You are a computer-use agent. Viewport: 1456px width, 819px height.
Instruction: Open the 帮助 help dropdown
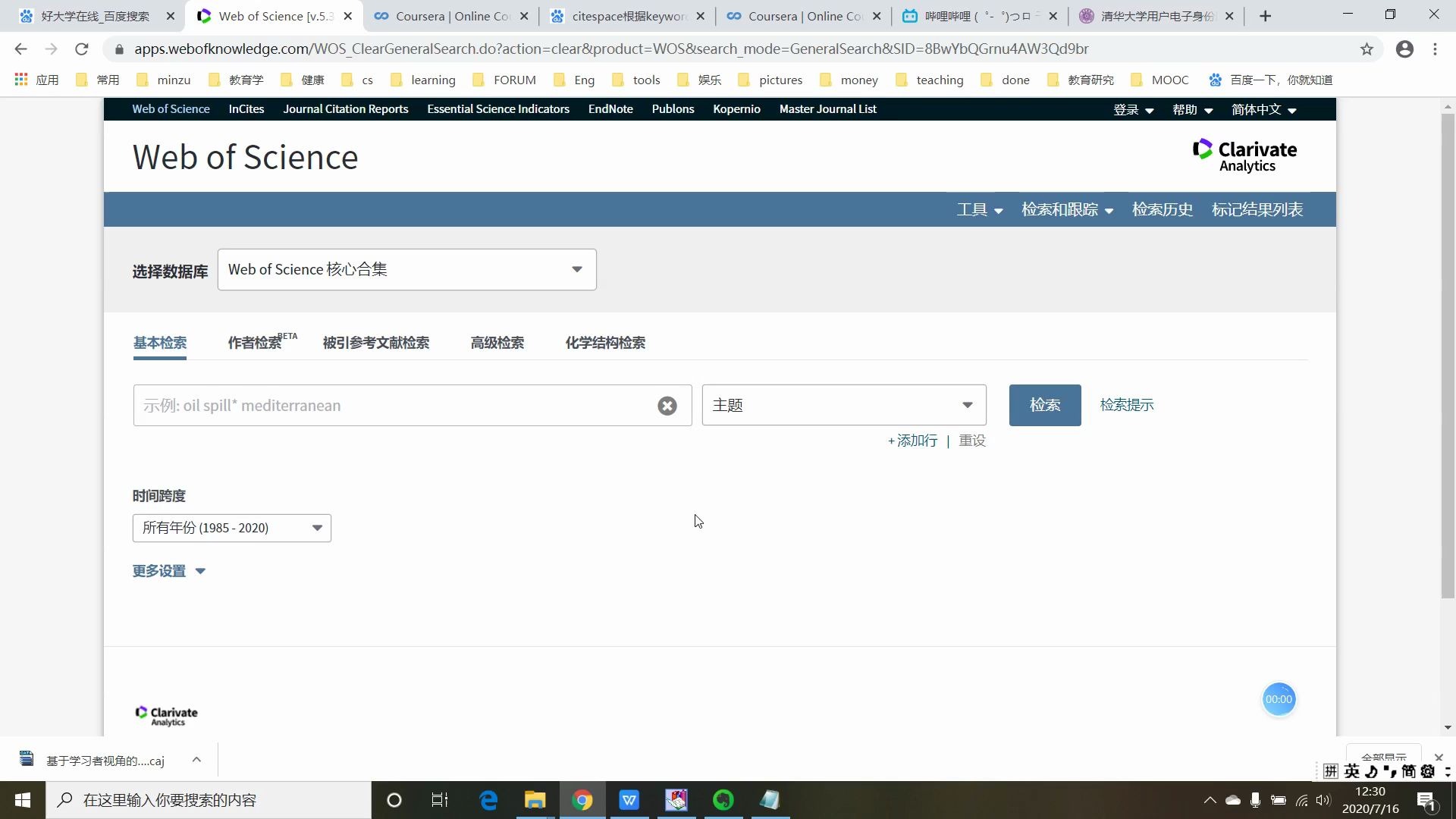1192,109
